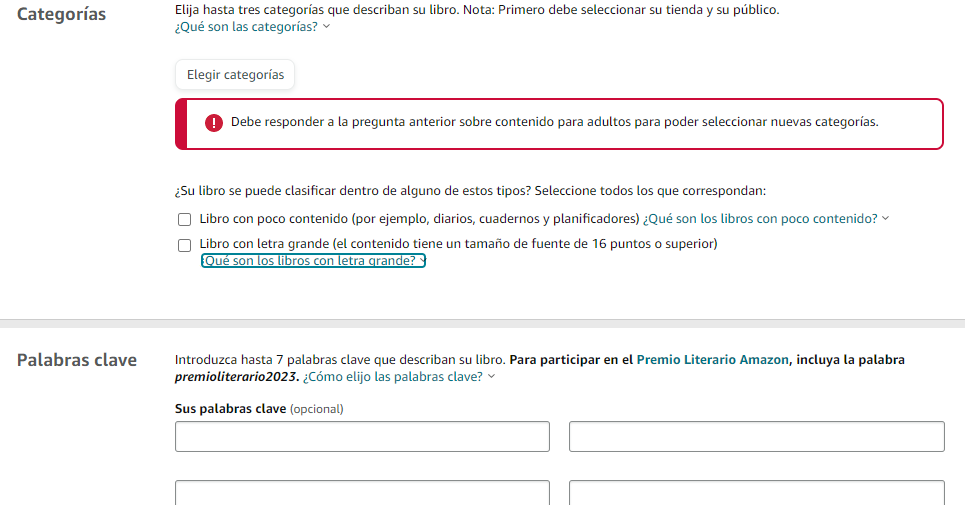Viewport: 965px width, 505px height.
Task: Click the second-row keyword field in the right column
Action: [x=756, y=493]
